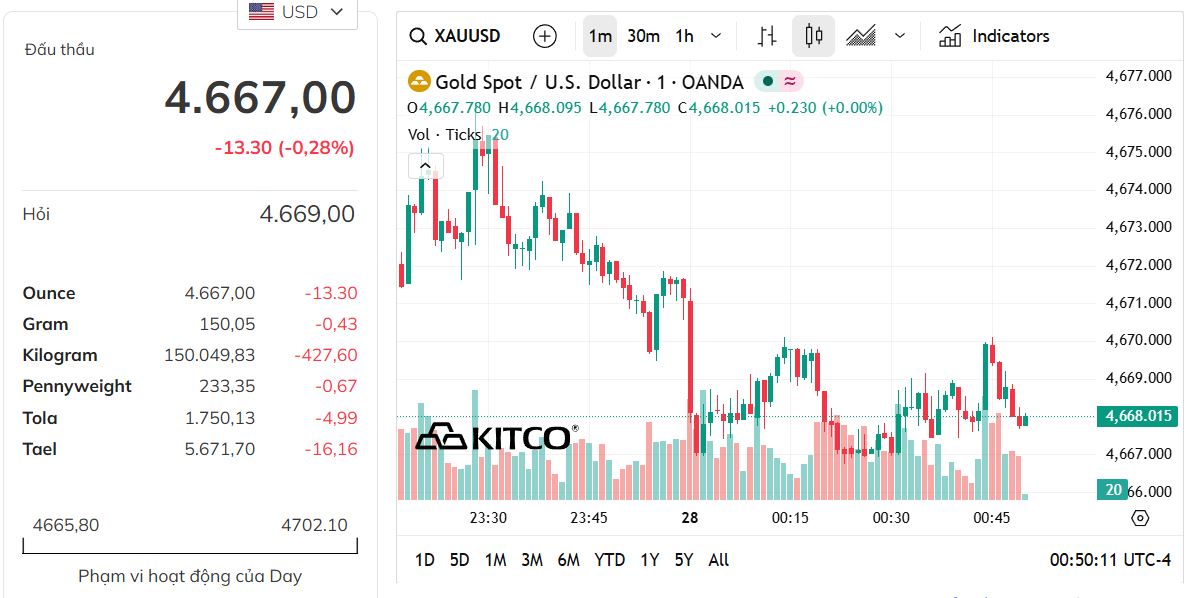Viewport: 1192px width, 598px height.
Task: Switch to the 30m interval tab
Action: (642, 35)
